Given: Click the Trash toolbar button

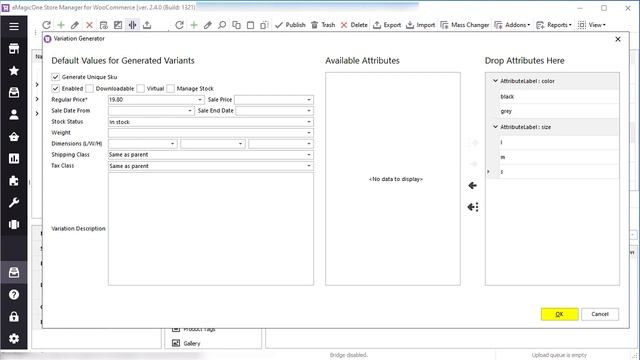Looking at the screenshot, I should [x=323, y=25].
